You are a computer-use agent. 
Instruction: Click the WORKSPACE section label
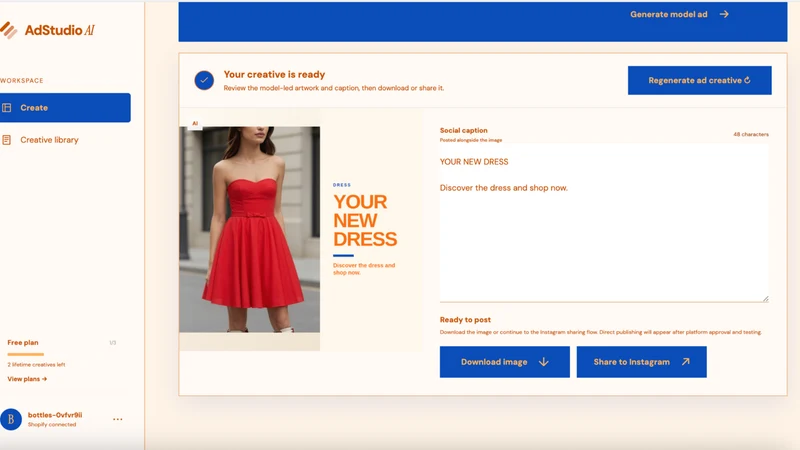[x=21, y=81]
